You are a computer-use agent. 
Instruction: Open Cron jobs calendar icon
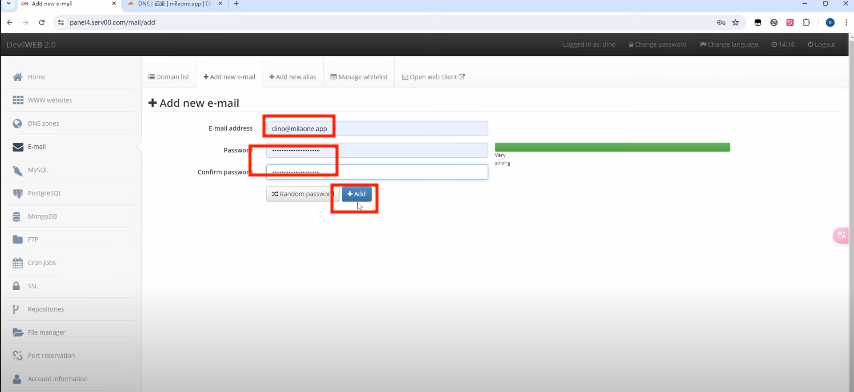tap(17, 263)
